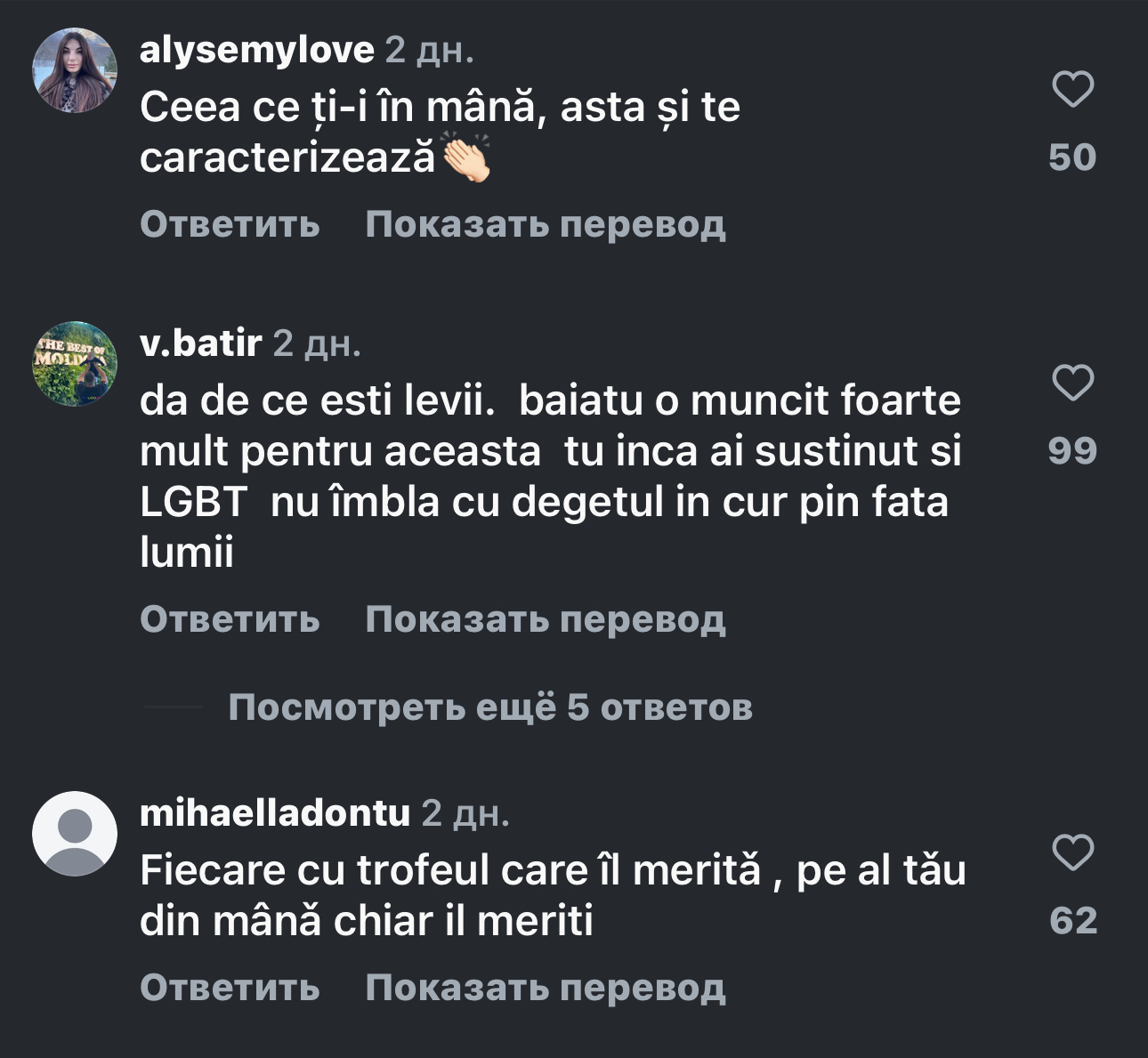Click the alysemylove username
The width and height of the screenshot is (1148, 1058).
coord(257,50)
